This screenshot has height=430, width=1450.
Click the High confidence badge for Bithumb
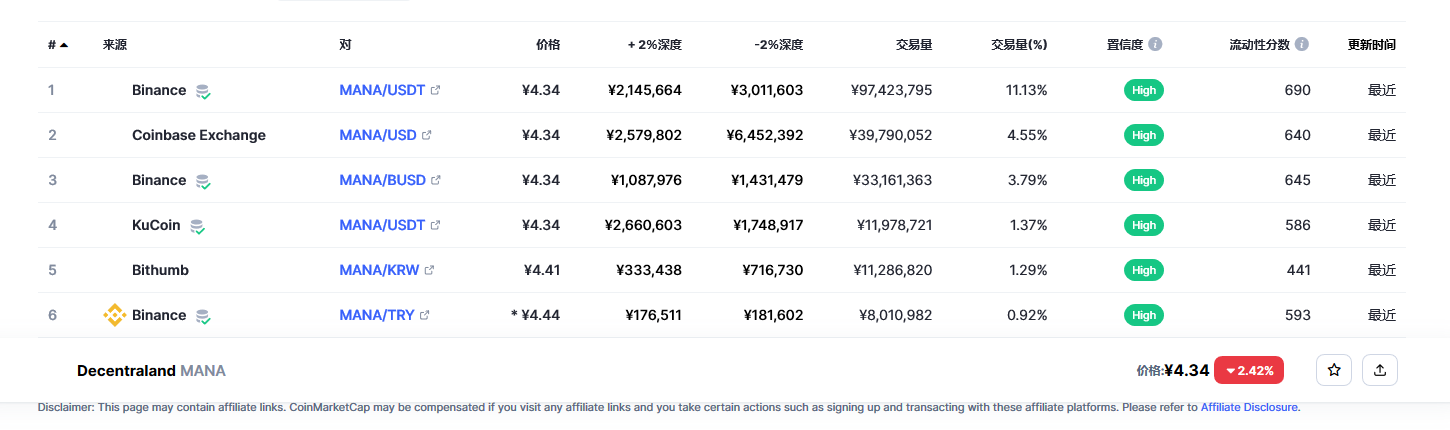coord(1144,270)
